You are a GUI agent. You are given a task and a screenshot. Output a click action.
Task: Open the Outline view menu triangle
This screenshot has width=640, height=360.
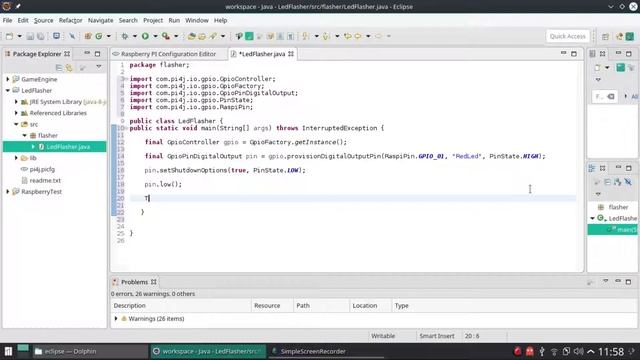[x=598, y=194]
